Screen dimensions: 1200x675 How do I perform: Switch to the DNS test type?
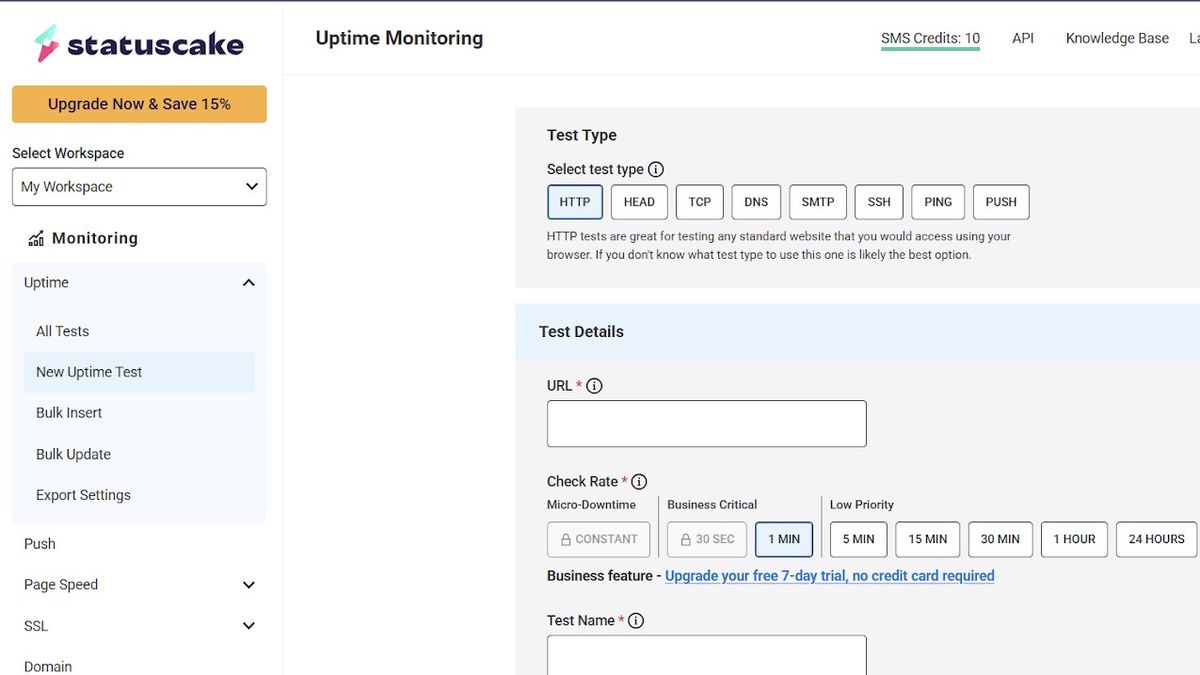[755, 201]
